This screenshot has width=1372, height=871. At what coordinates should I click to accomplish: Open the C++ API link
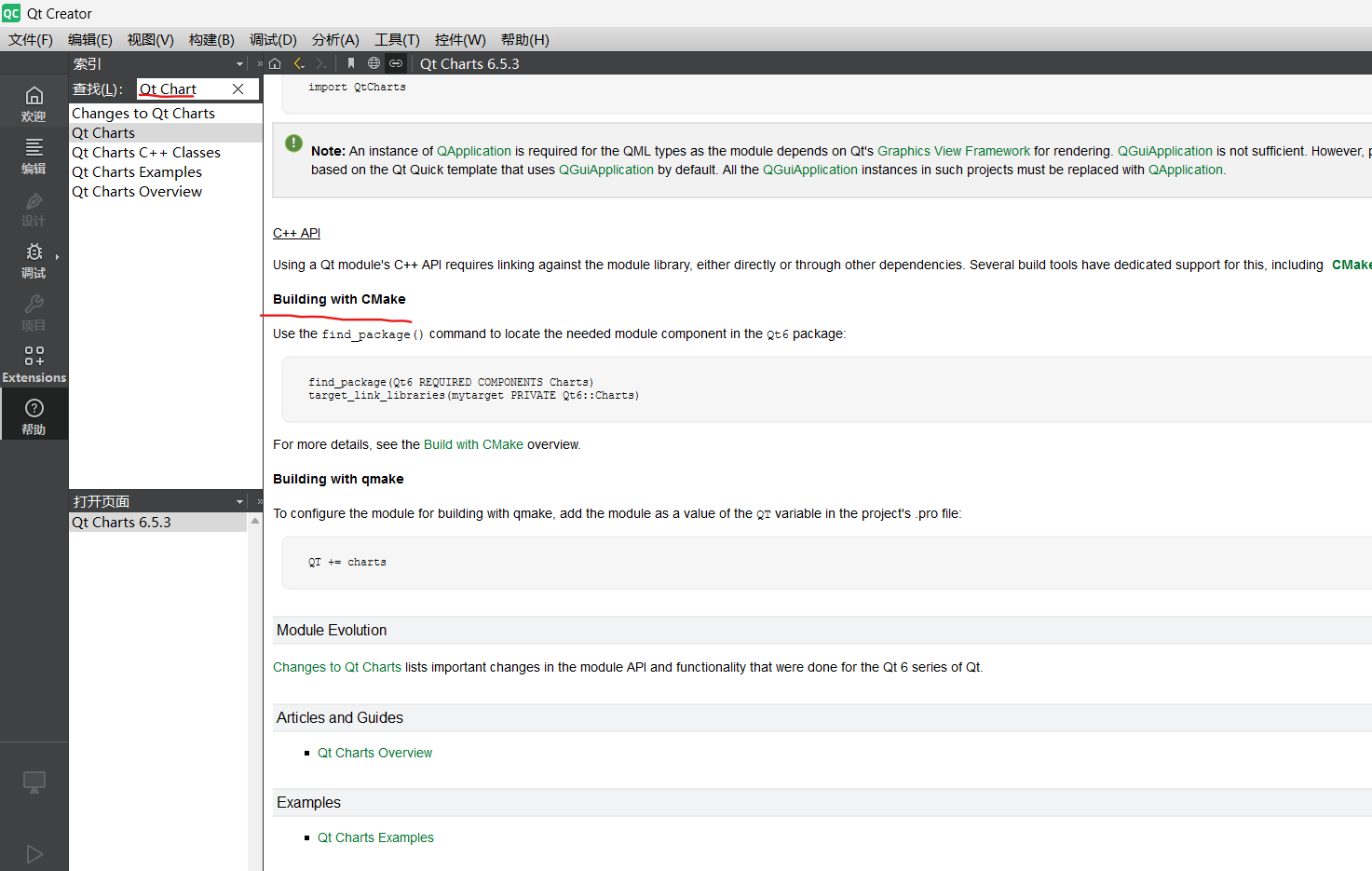point(296,233)
